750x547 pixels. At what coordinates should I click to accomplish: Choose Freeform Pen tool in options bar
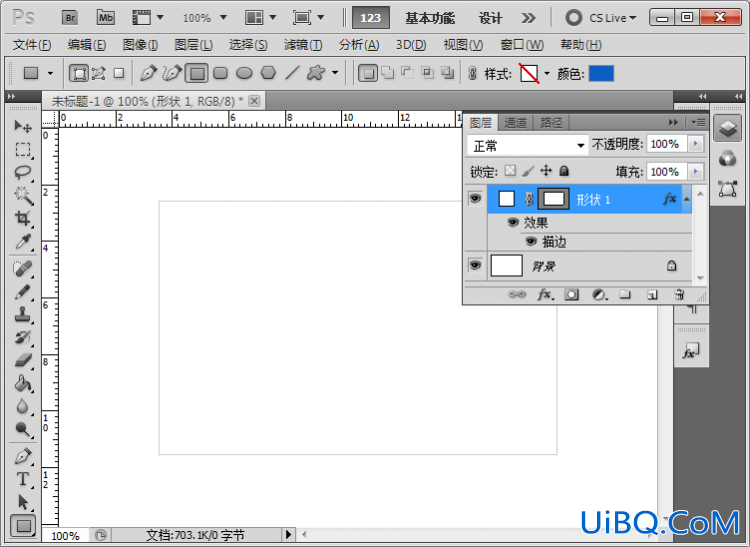pos(172,73)
